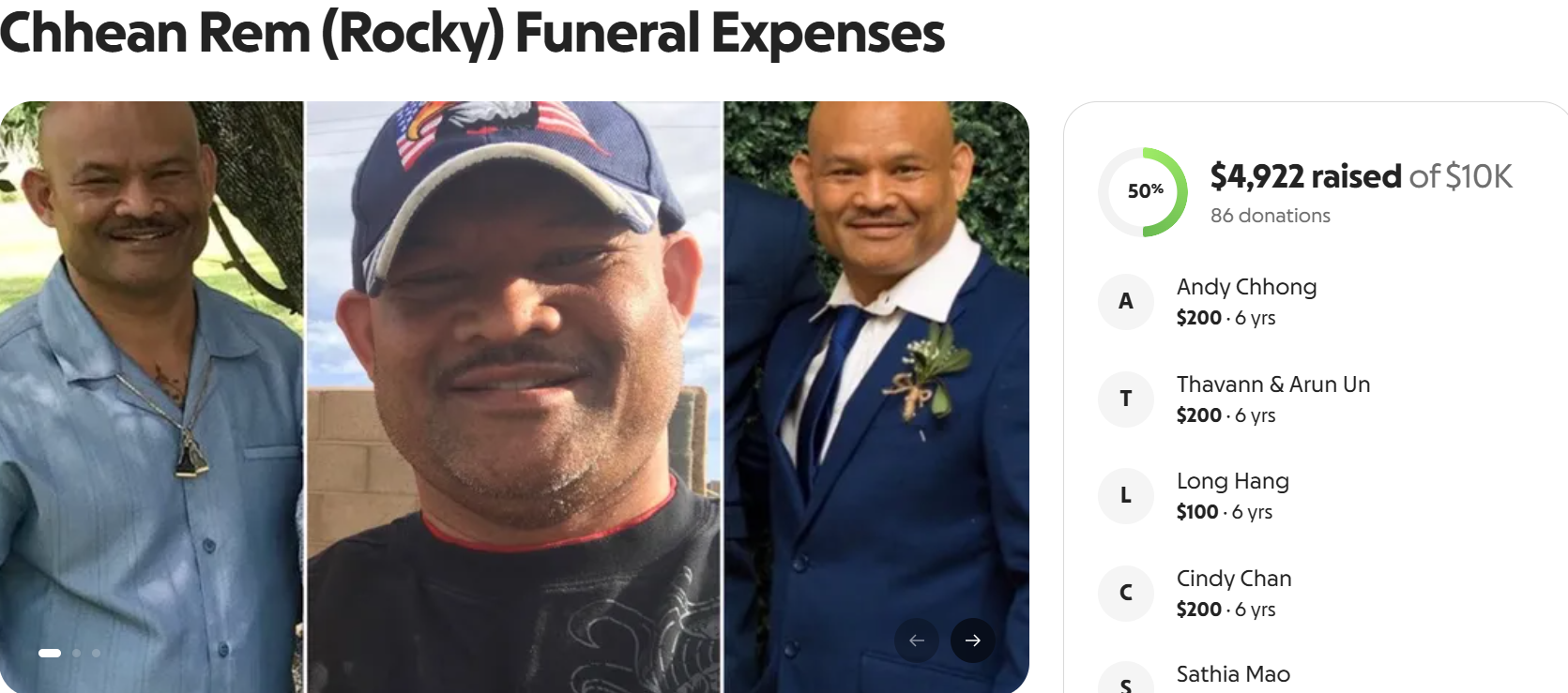This screenshot has height=693, width=1568.
Task: Open donor name Long Hang
Action: click(x=1232, y=481)
